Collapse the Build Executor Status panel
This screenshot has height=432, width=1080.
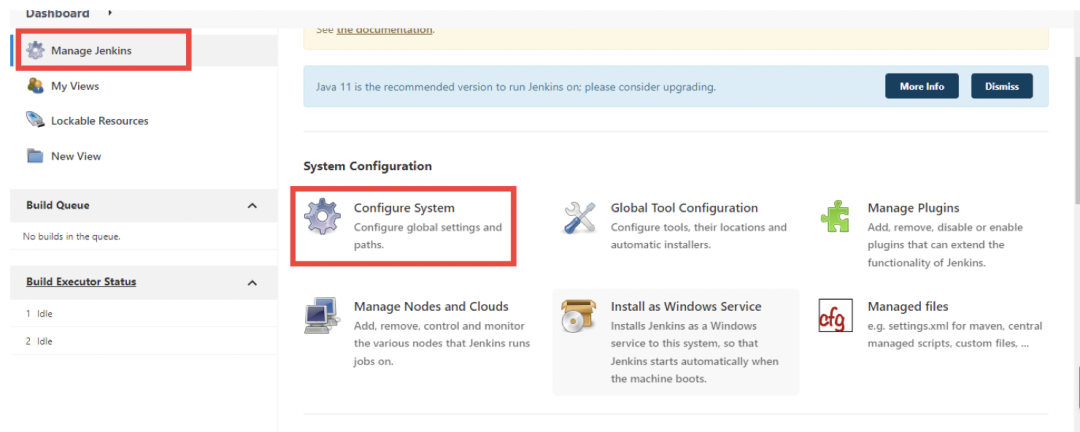coord(252,283)
